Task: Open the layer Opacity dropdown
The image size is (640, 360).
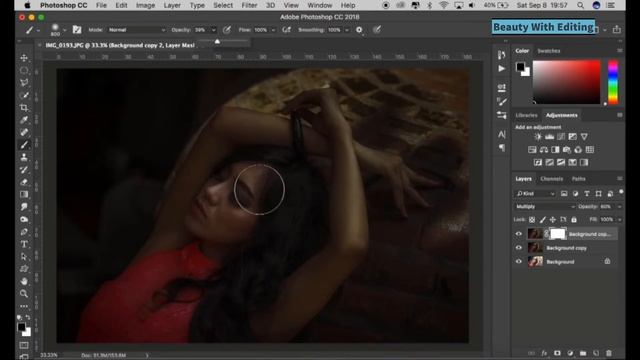Action: [620, 207]
